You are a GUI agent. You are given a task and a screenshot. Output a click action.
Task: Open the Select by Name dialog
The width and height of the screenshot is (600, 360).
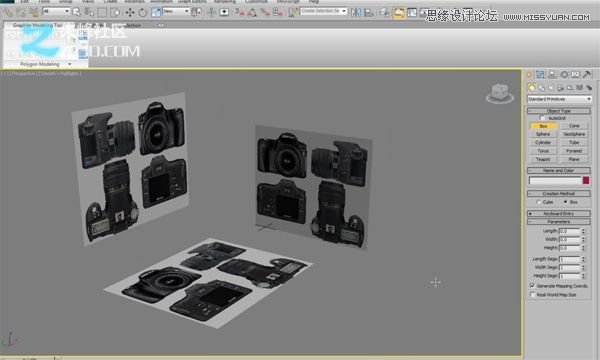coord(89,12)
